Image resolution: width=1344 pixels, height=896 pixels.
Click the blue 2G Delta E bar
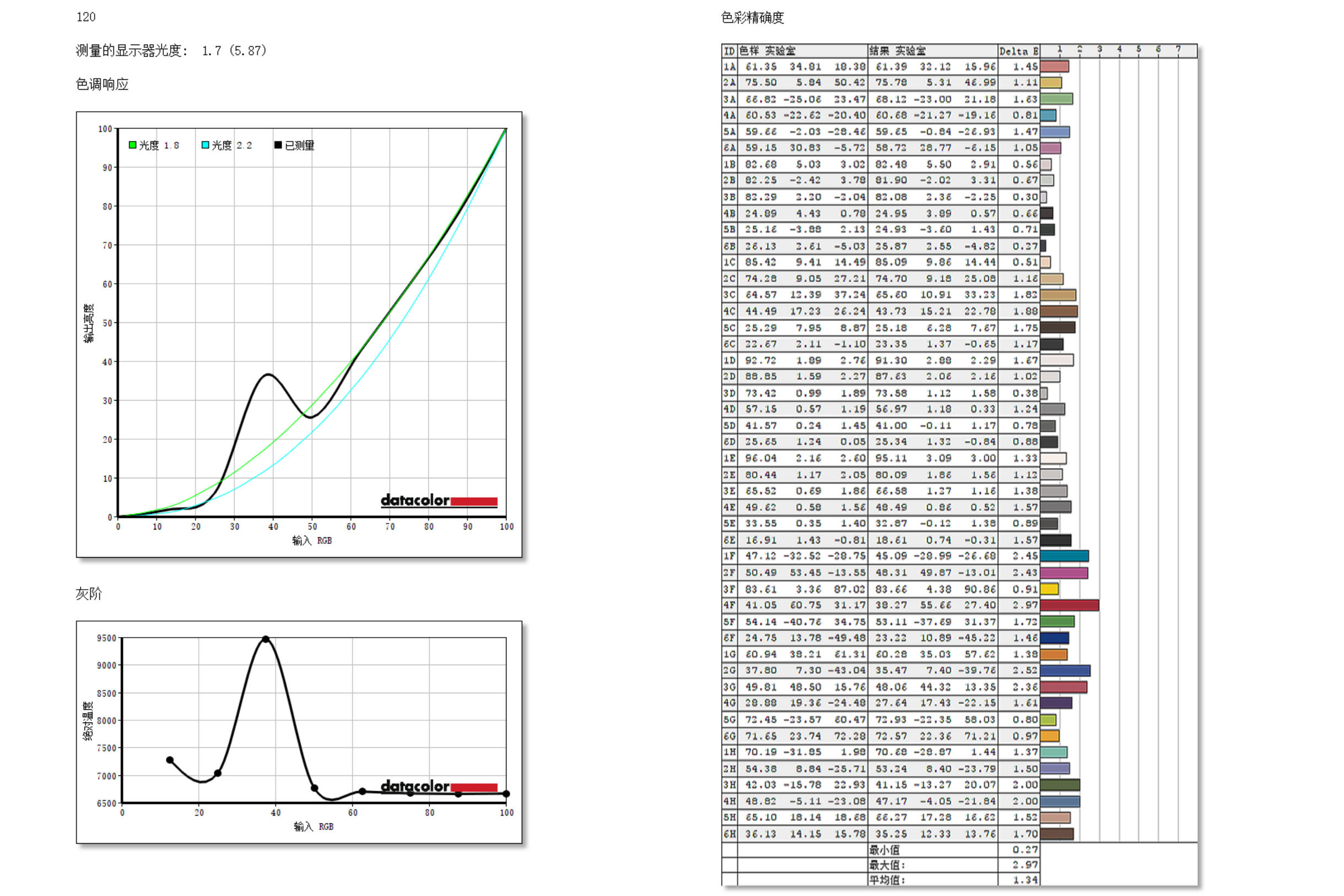1065,670
